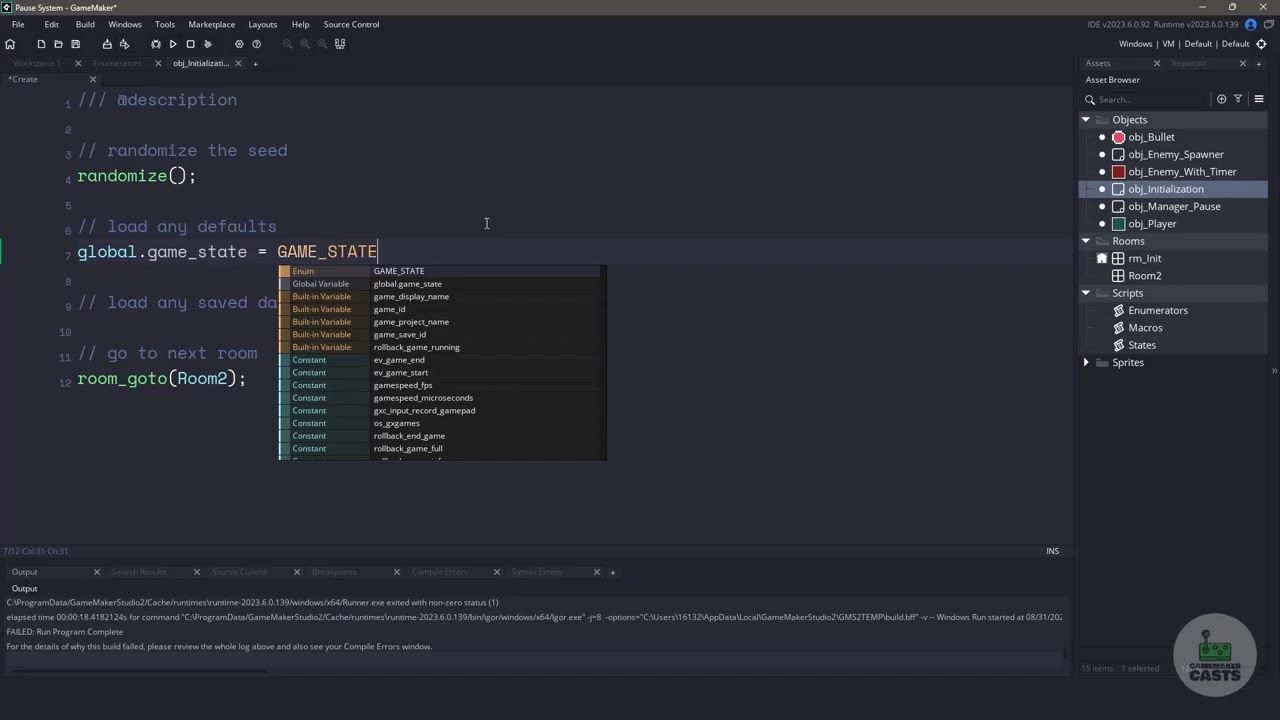This screenshot has width=1280, height=720.
Task: Expand the Sprites folder
Action: 1086,363
